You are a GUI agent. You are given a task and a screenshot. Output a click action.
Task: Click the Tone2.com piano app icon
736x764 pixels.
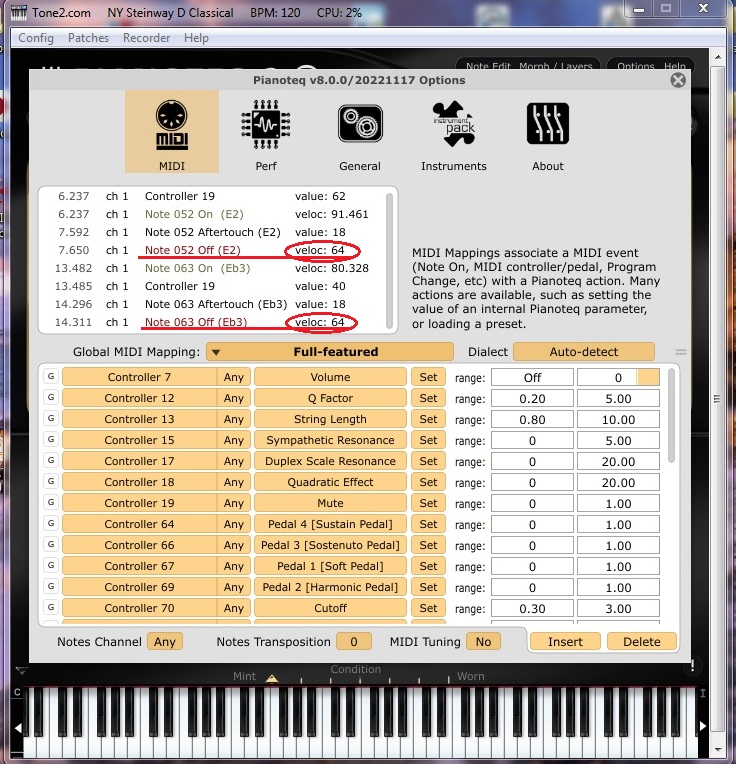19,12
